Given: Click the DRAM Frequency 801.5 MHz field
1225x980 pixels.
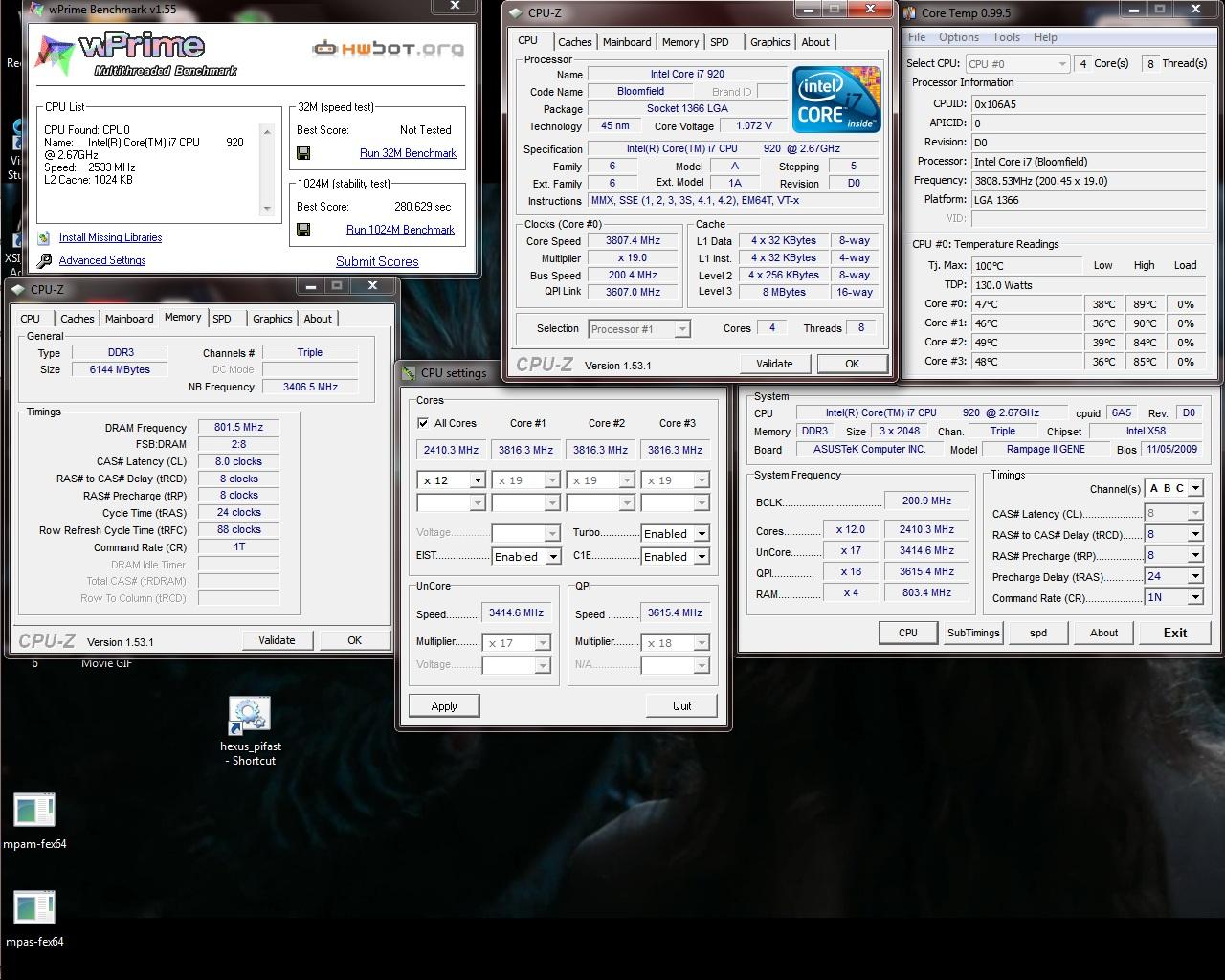Looking at the screenshot, I should click(238, 428).
